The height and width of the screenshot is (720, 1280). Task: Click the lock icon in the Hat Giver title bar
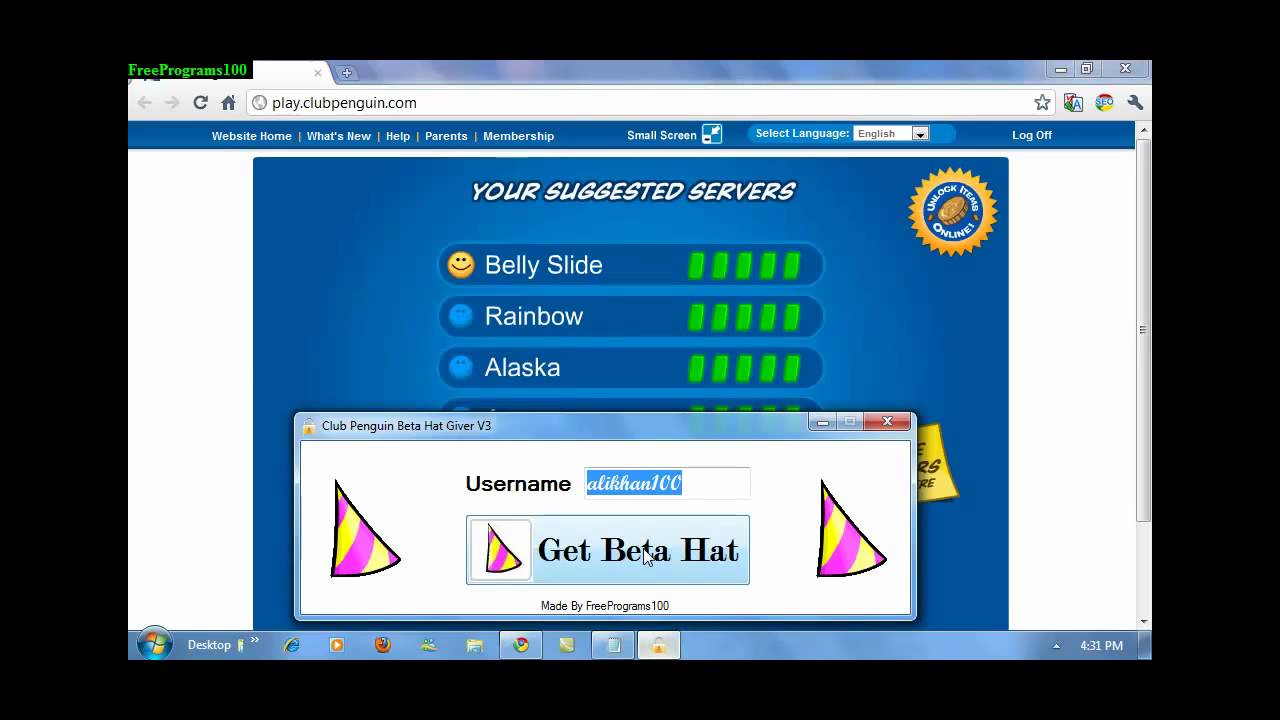point(309,426)
